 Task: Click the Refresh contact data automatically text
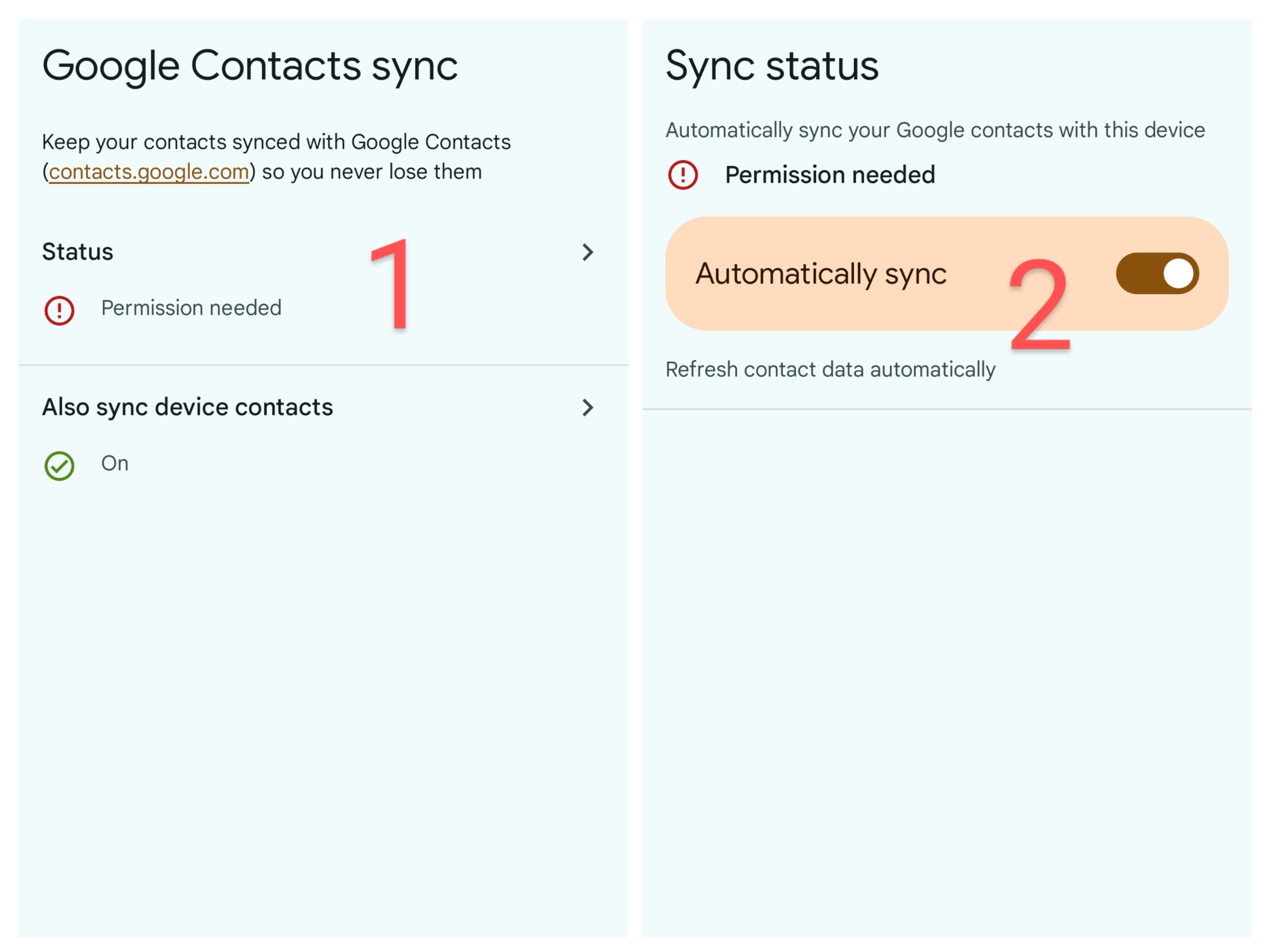[x=830, y=370]
